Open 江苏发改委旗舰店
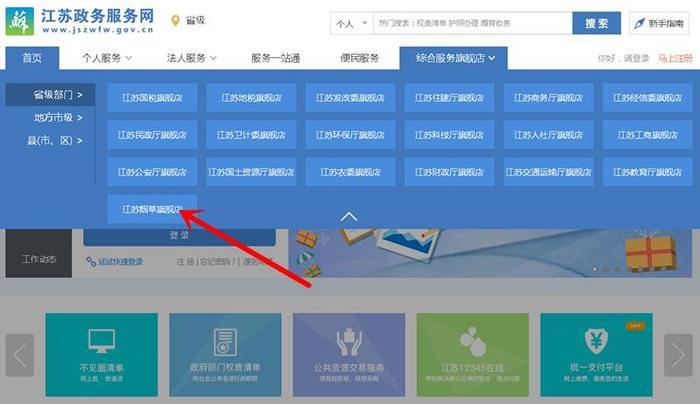 (350, 97)
